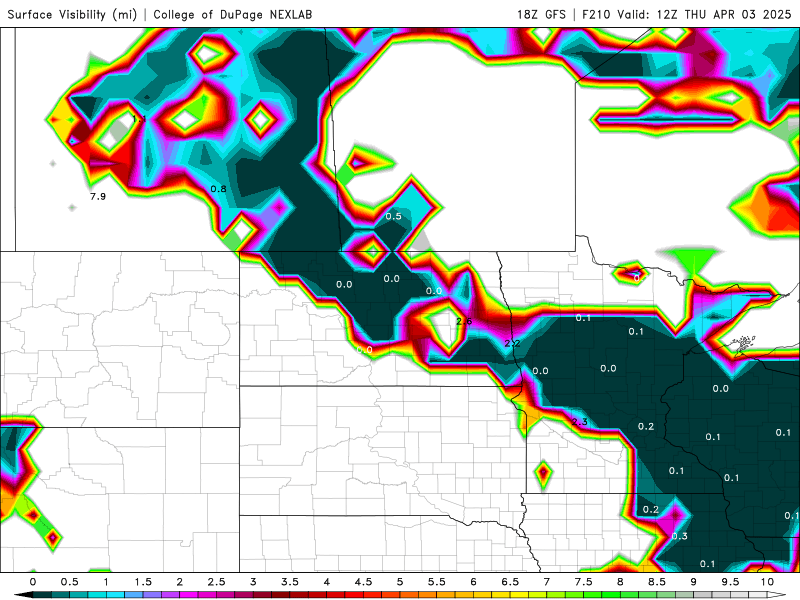Click the 0.8 visibility value on the map

coord(218,189)
